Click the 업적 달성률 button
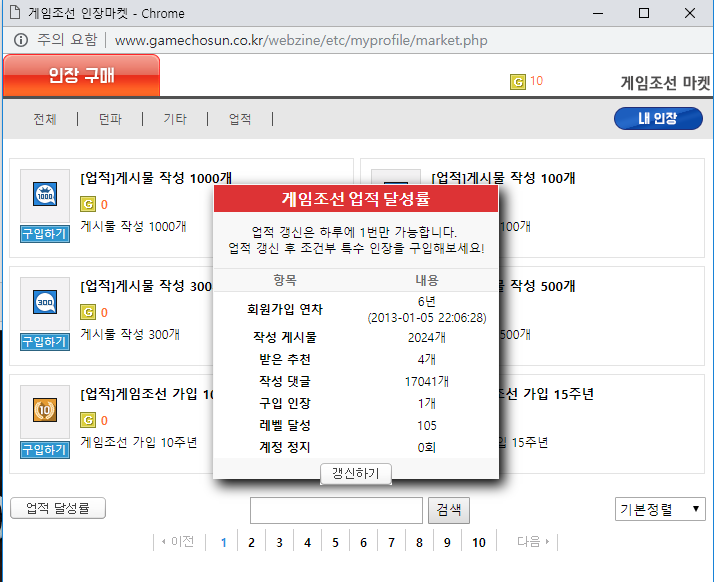Screen dimensions: 714x582 point(58,508)
